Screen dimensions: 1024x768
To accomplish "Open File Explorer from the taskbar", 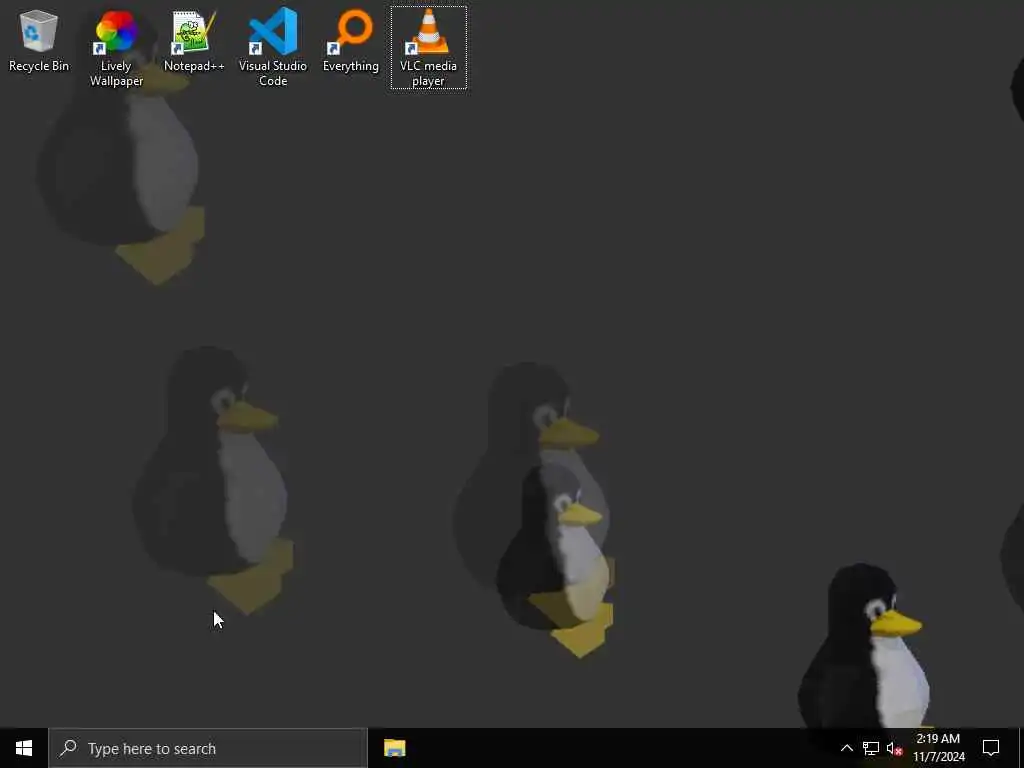I will point(394,748).
